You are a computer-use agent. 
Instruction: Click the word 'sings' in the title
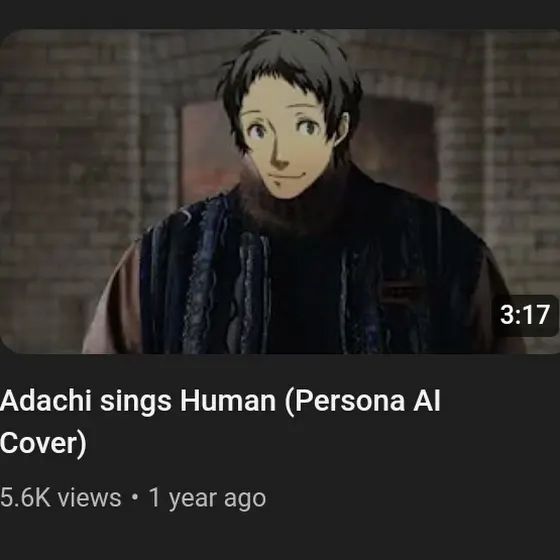tap(136, 402)
